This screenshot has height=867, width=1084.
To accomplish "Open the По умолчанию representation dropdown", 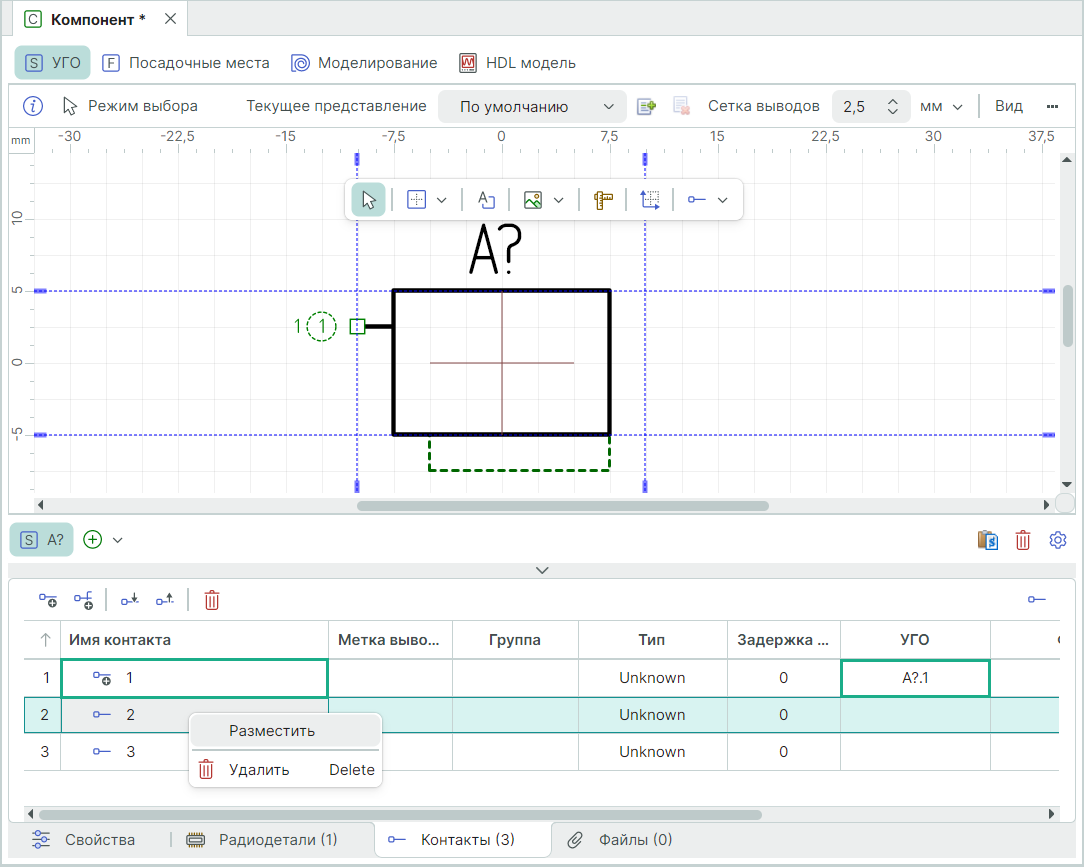I will tap(532, 107).
